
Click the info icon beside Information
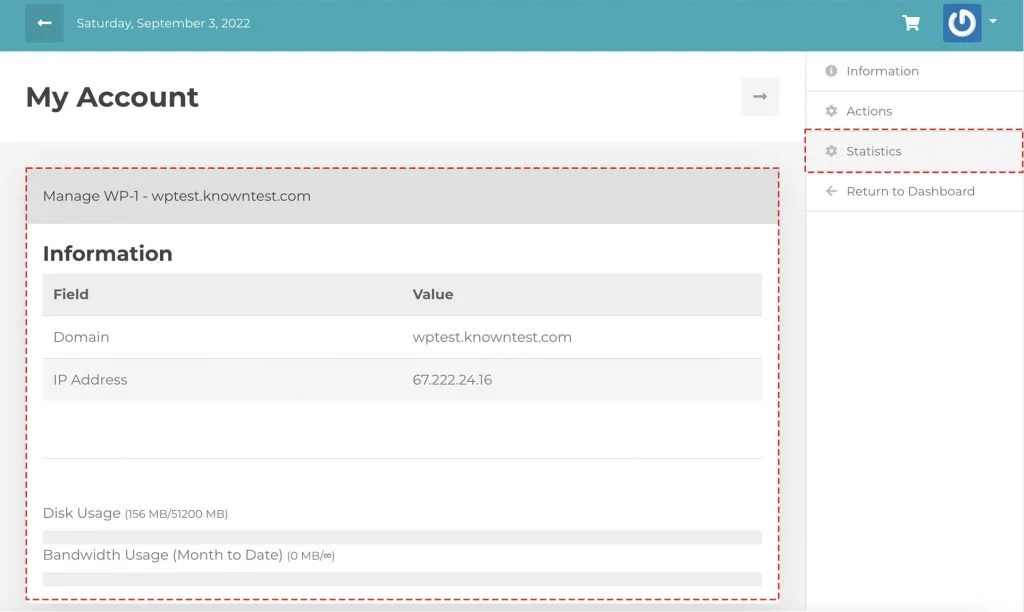tap(831, 70)
